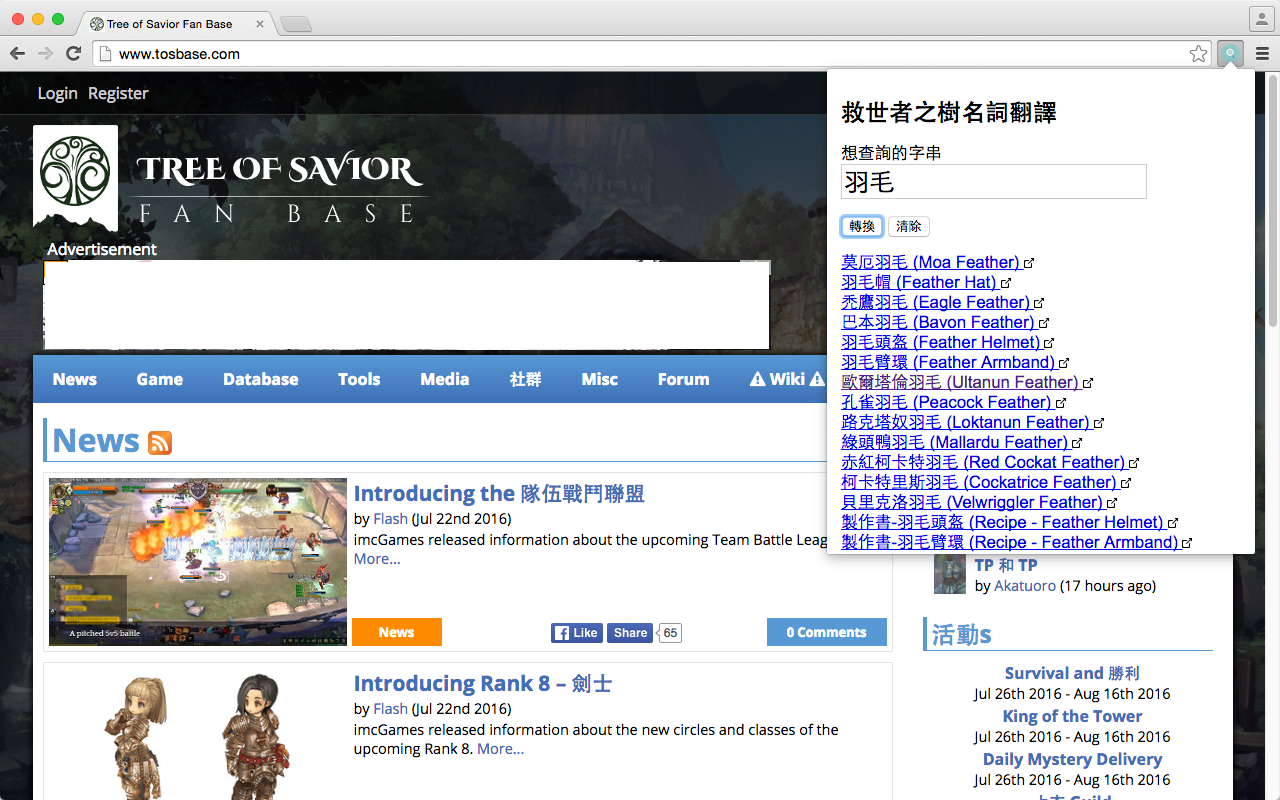
Task: Click the 轉換 convert button
Action: (x=862, y=226)
